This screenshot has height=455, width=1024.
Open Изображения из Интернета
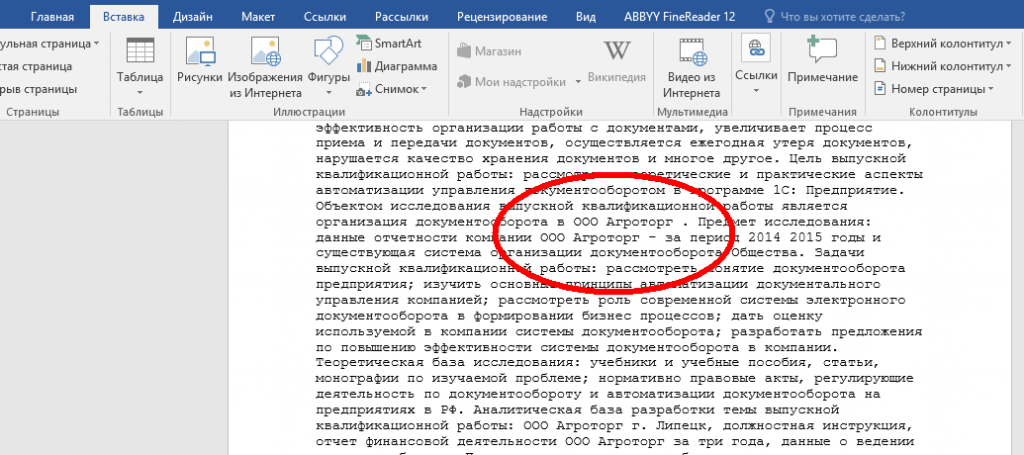(265, 68)
